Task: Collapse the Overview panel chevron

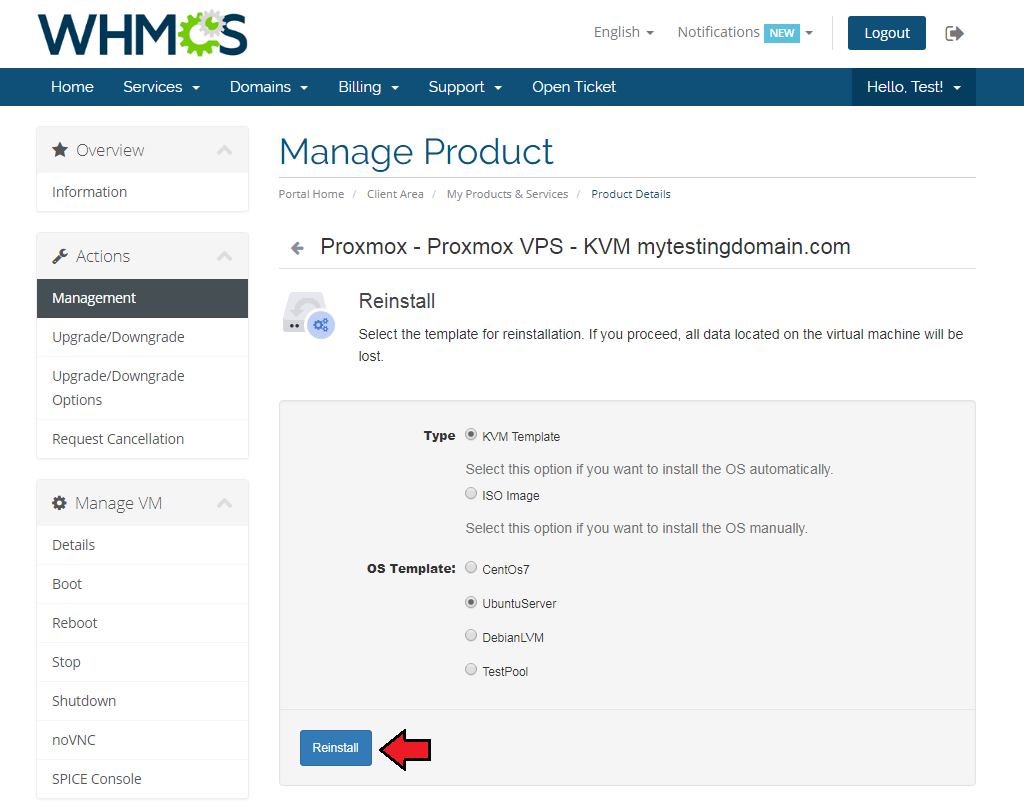Action: coord(225,150)
